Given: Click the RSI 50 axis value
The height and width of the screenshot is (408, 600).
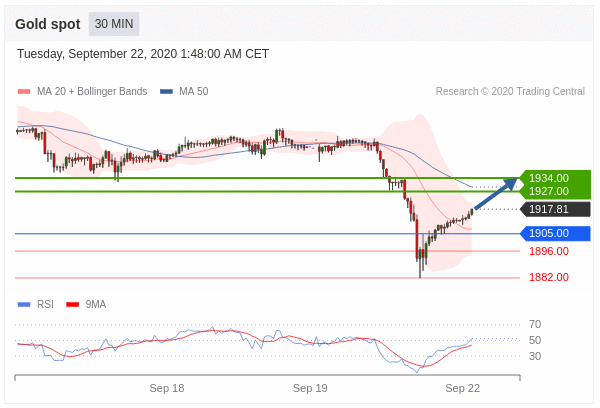Looking at the screenshot, I should point(535,340).
